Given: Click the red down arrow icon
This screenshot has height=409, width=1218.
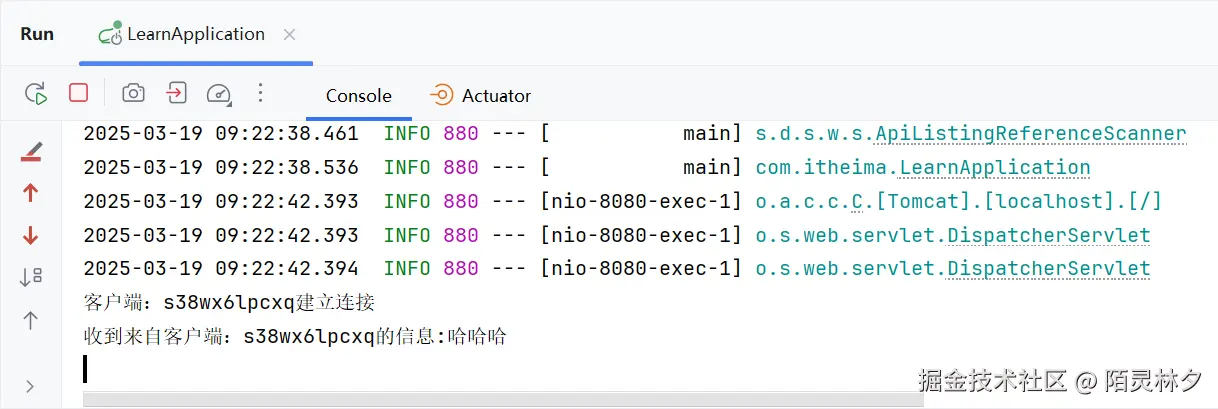Looking at the screenshot, I should click(31, 236).
